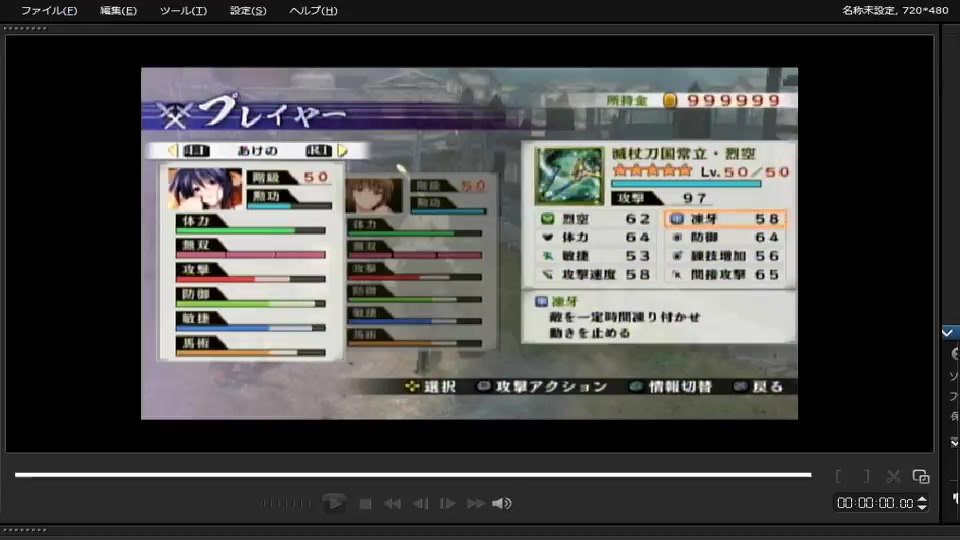Click the scissors split clip icon
The height and width of the screenshot is (540, 960).
893,476
